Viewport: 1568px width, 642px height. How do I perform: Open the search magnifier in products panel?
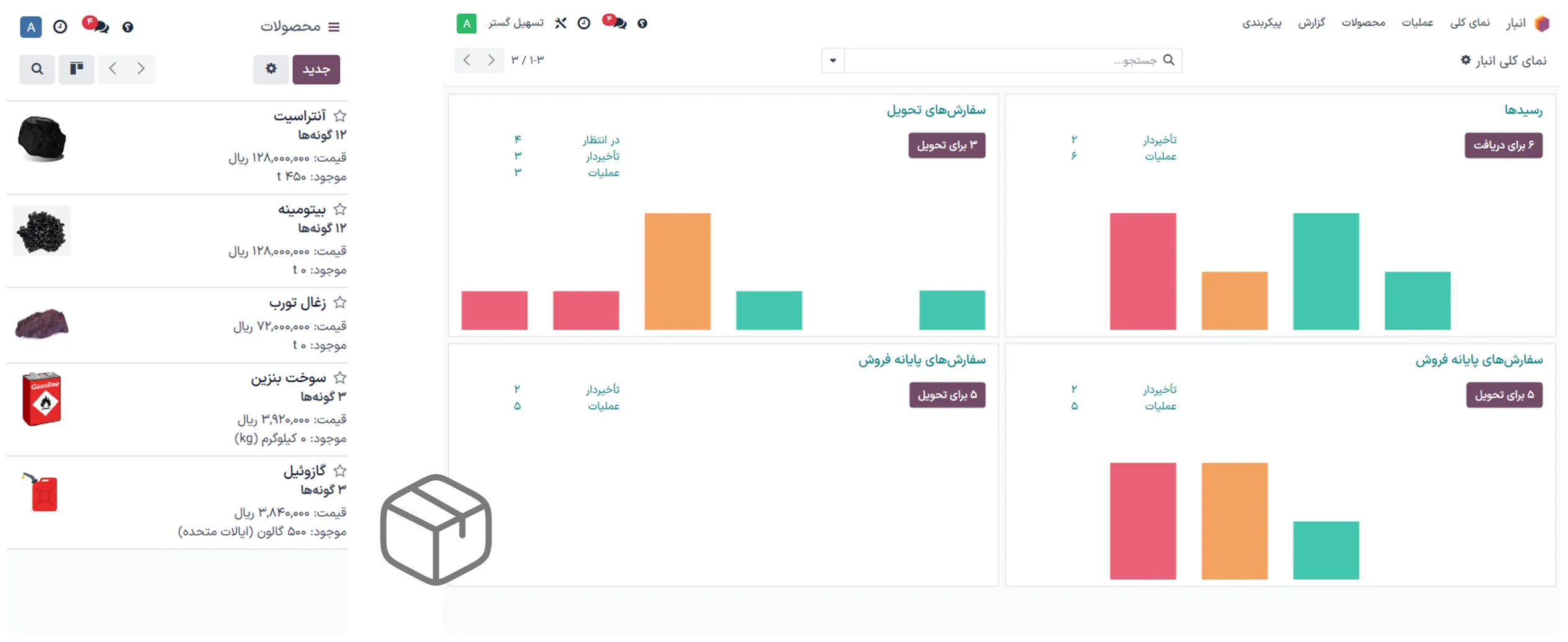[x=37, y=69]
